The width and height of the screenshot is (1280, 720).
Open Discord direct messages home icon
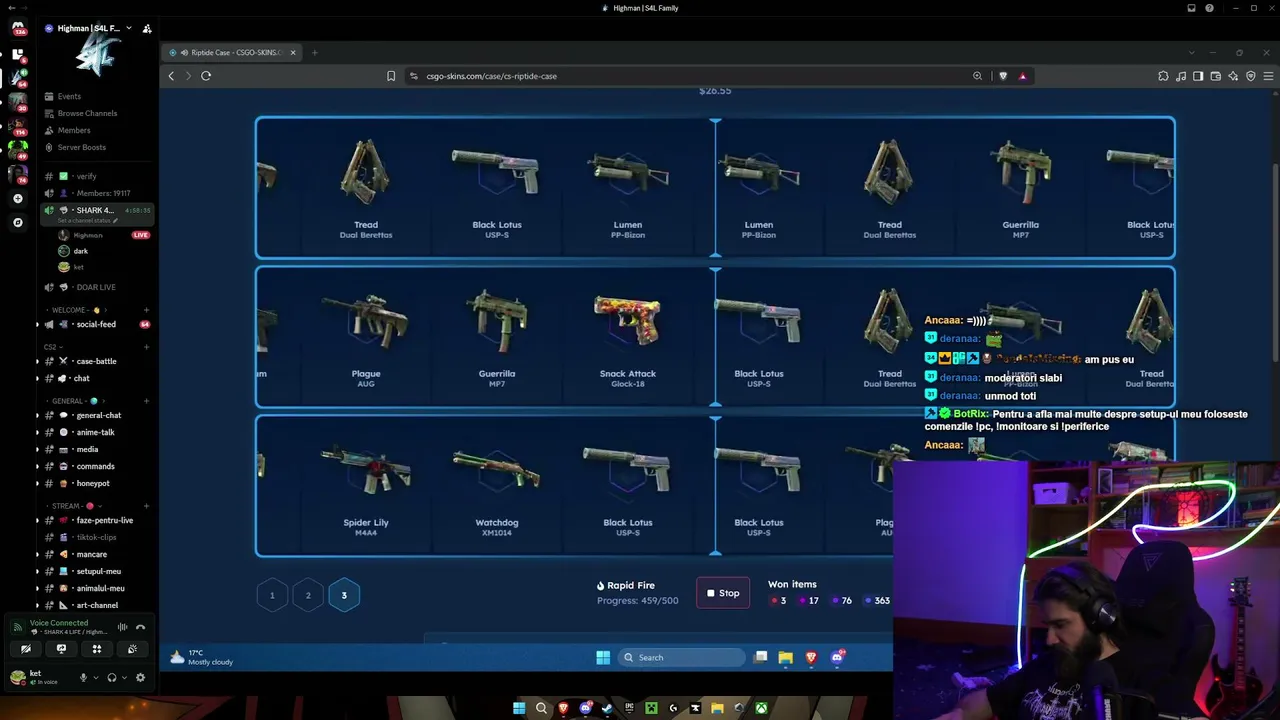(18, 28)
